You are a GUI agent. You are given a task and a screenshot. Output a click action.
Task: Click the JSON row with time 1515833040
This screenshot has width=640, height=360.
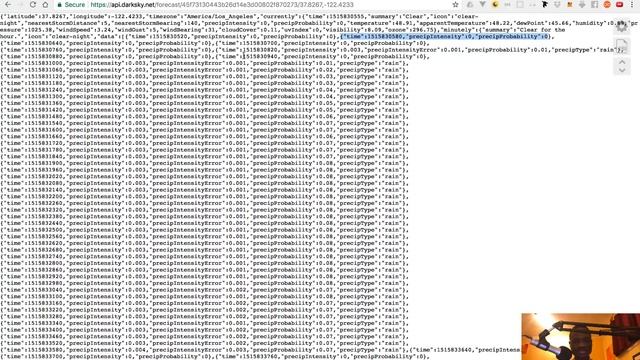pyautogui.click(x=204, y=290)
